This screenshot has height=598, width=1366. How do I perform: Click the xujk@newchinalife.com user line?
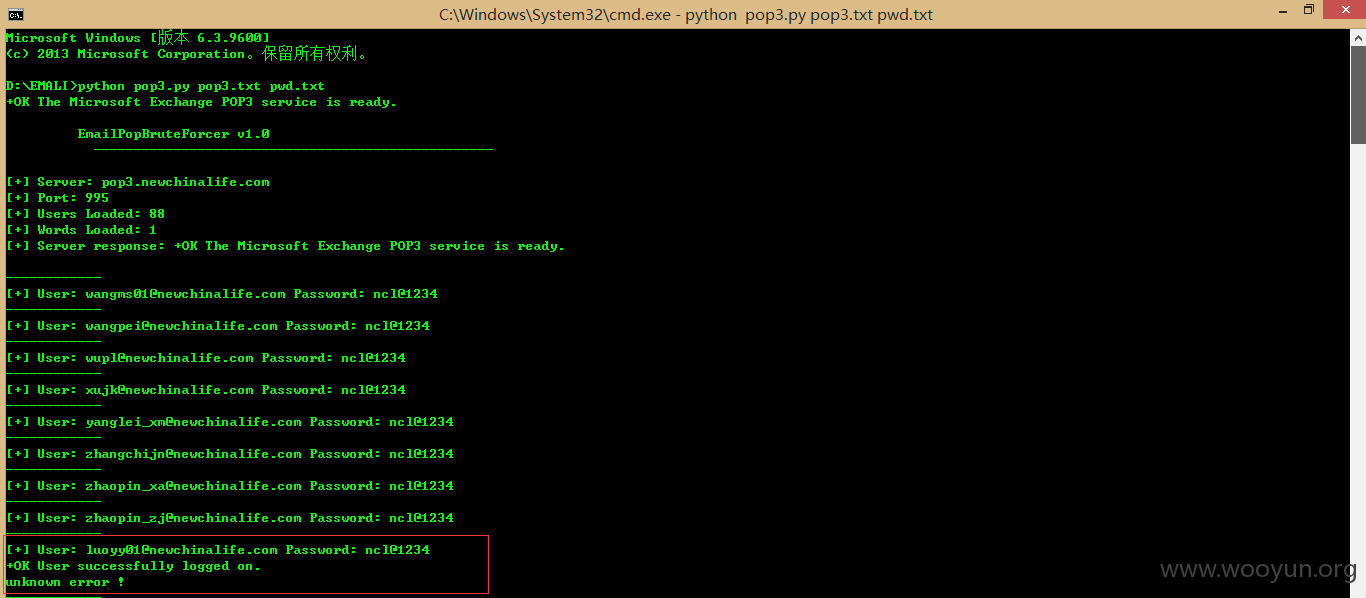tap(206, 390)
